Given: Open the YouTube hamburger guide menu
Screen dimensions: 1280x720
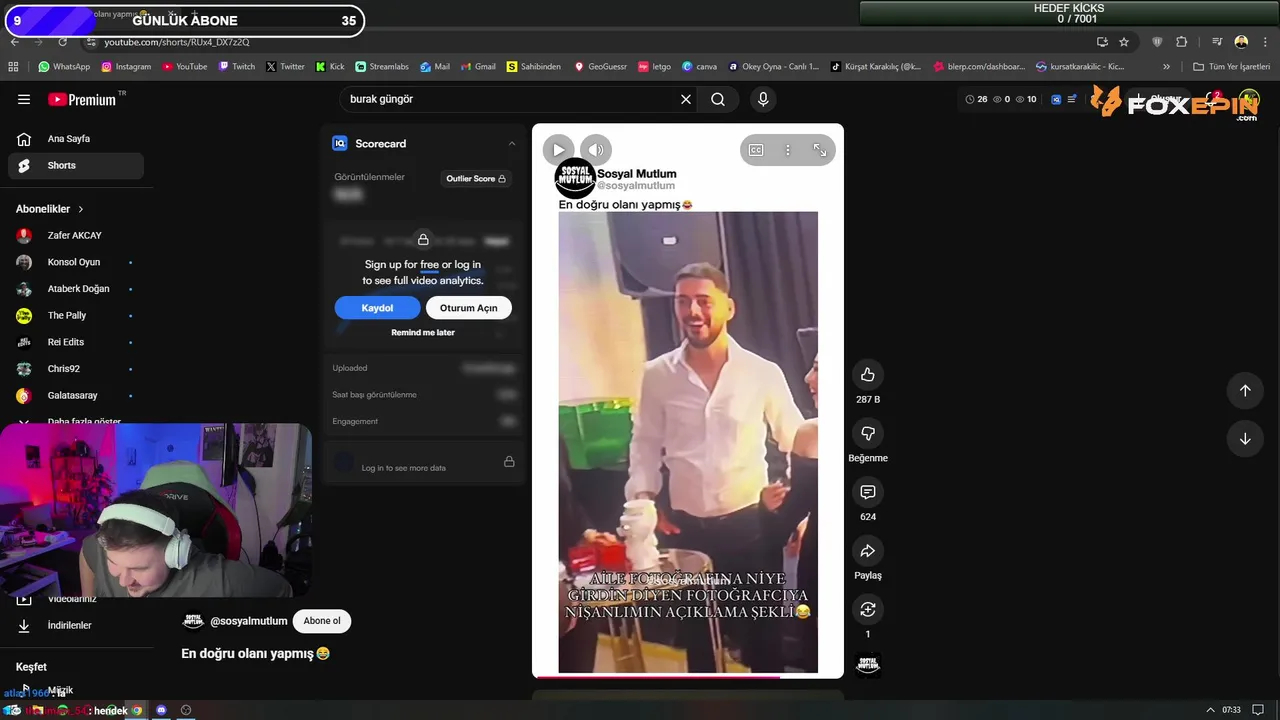Looking at the screenshot, I should point(24,99).
